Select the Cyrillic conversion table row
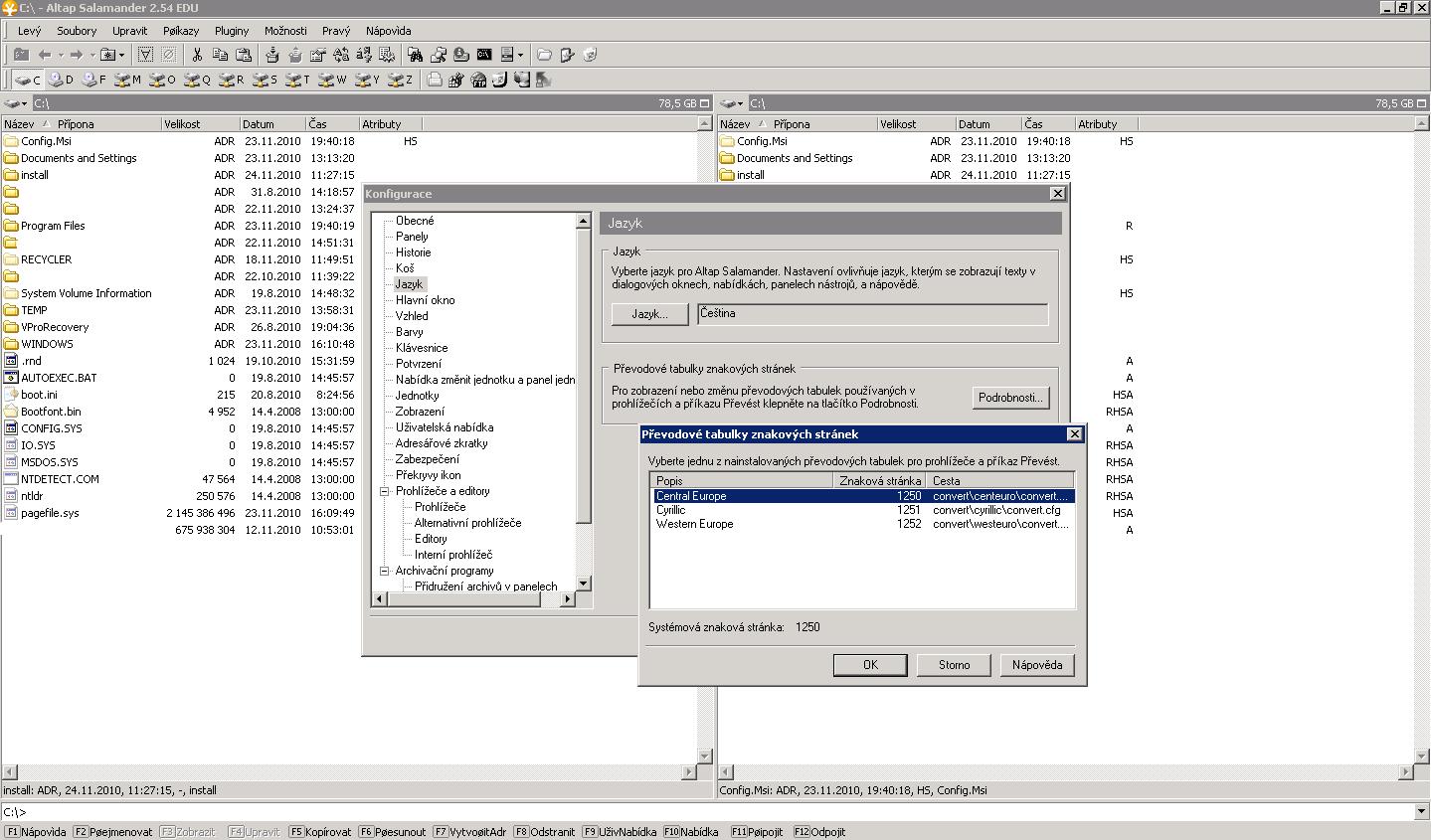The height and width of the screenshot is (840, 1431). (x=671, y=510)
